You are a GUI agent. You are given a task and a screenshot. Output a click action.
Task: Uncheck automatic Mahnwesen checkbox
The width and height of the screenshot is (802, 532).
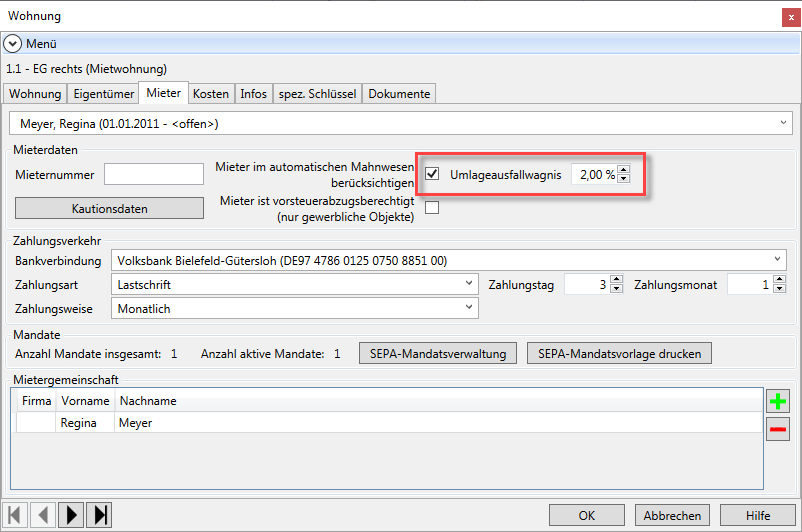[x=432, y=174]
